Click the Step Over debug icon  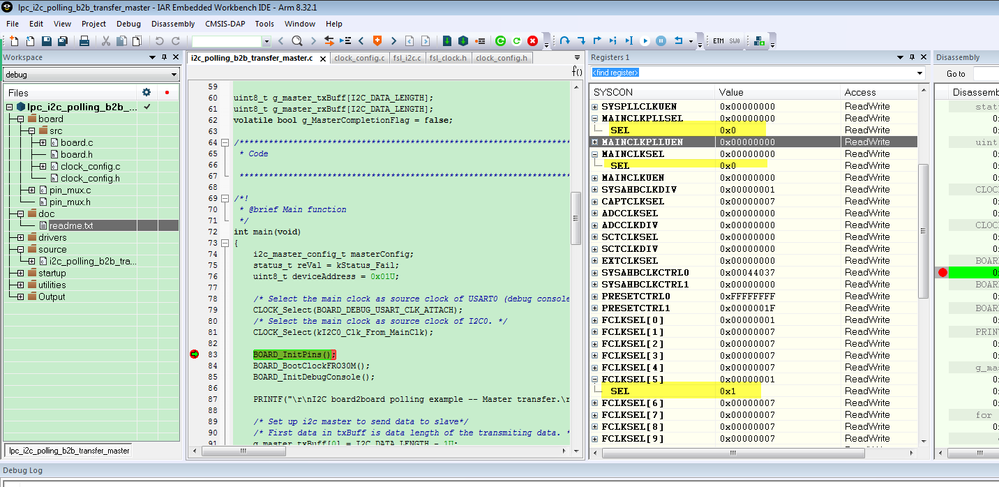(x=564, y=41)
